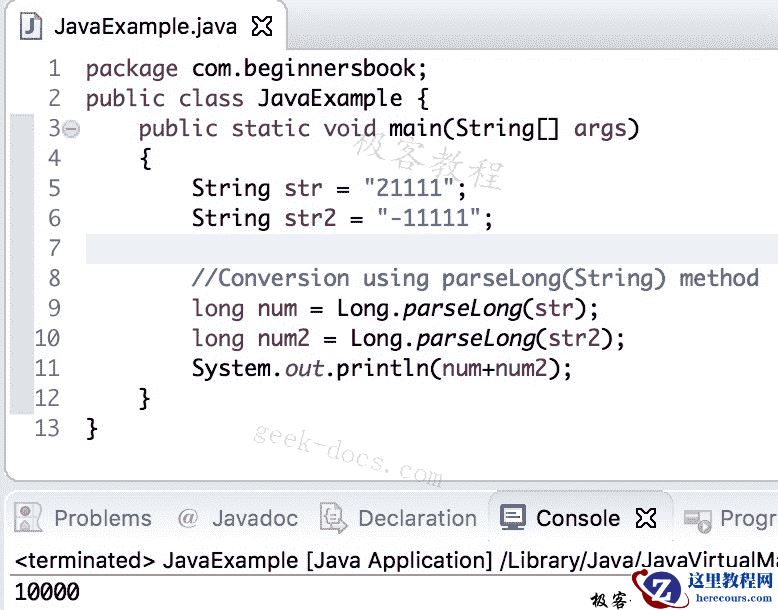778x610 pixels.
Task: Click Long.parseLong(str) on line 9
Action: [x=462, y=309]
